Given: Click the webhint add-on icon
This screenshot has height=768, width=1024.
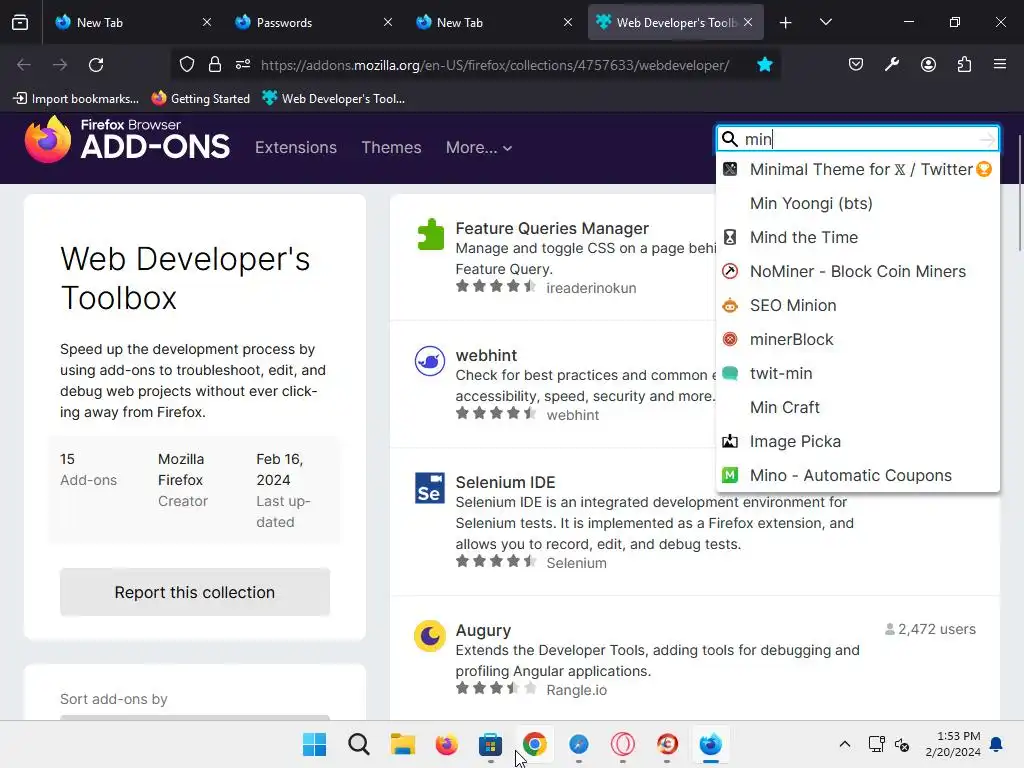Looking at the screenshot, I should click(x=430, y=361).
